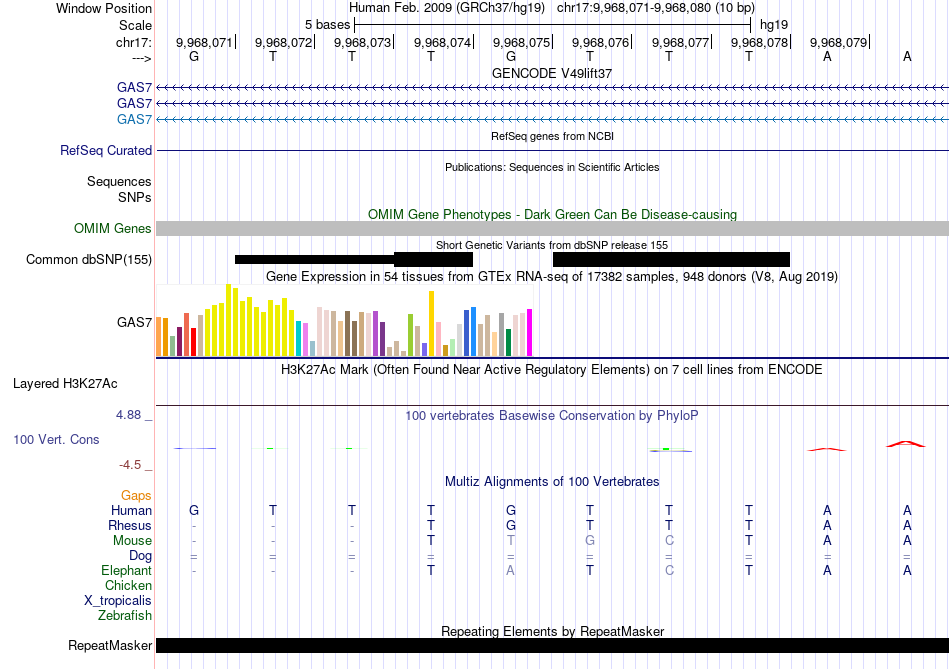Click position label 9,968,079 on the ruler
This screenshot has width=950, height=669.
click(x=839, y=42)
